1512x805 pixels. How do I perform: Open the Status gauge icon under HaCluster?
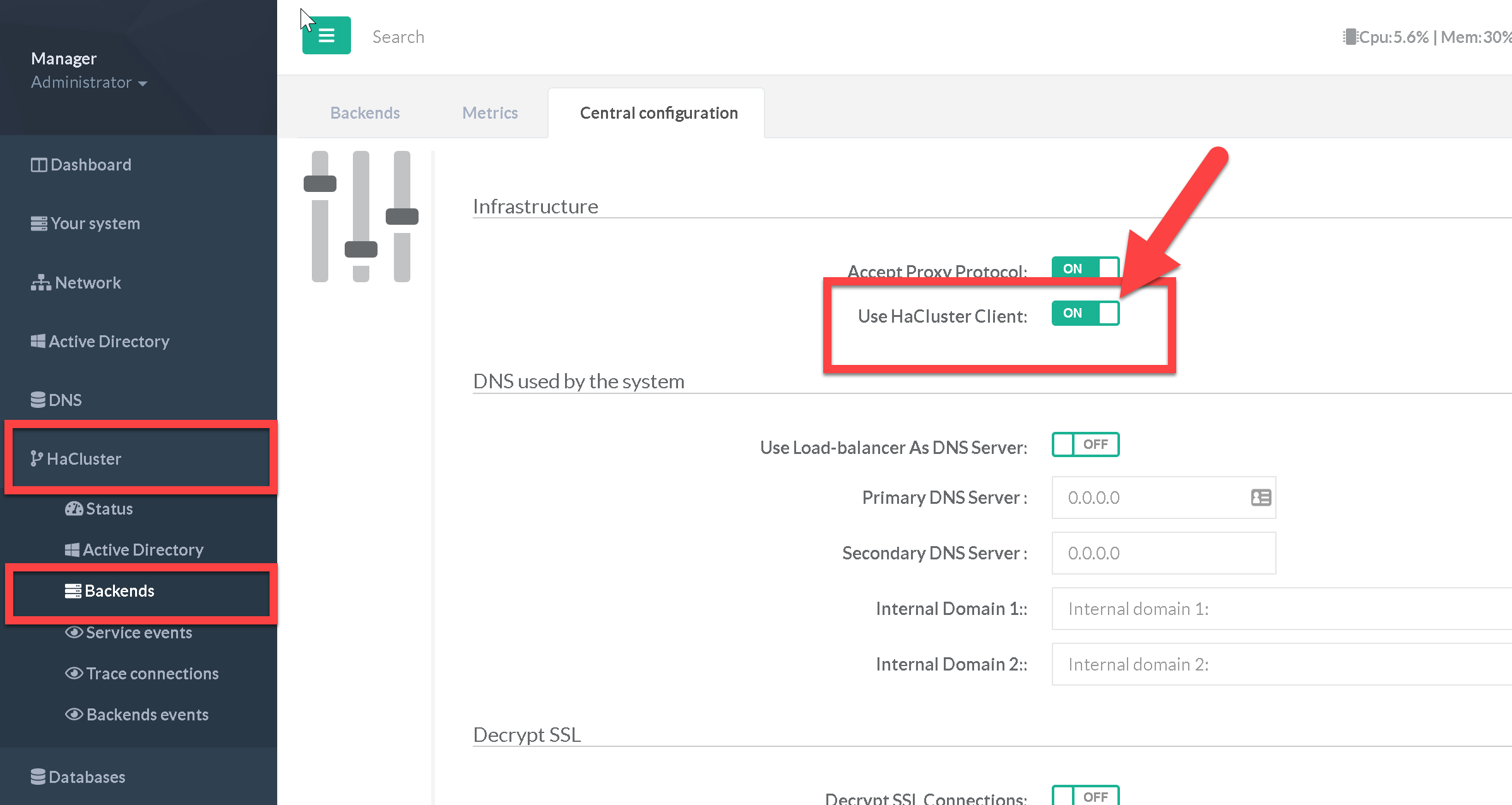coord(74,509)
